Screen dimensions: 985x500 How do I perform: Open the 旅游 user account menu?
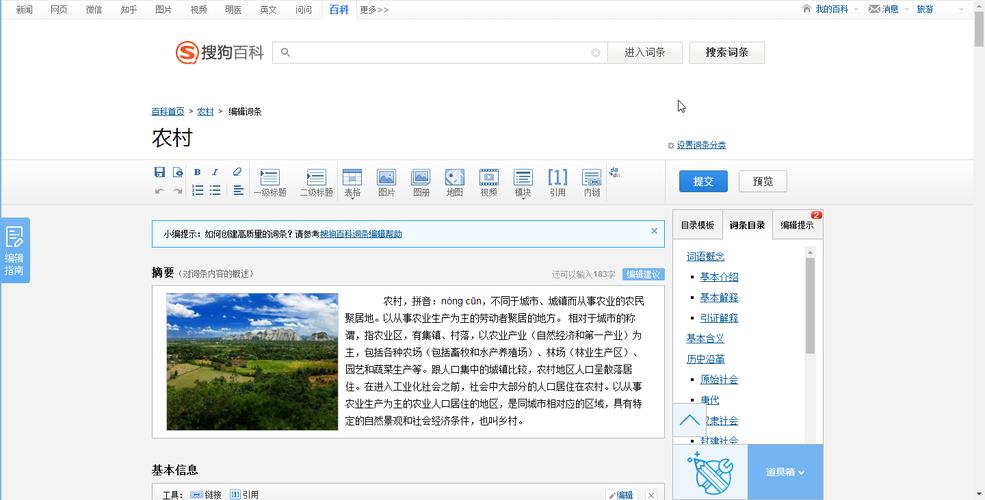click(x=925, y=9)
